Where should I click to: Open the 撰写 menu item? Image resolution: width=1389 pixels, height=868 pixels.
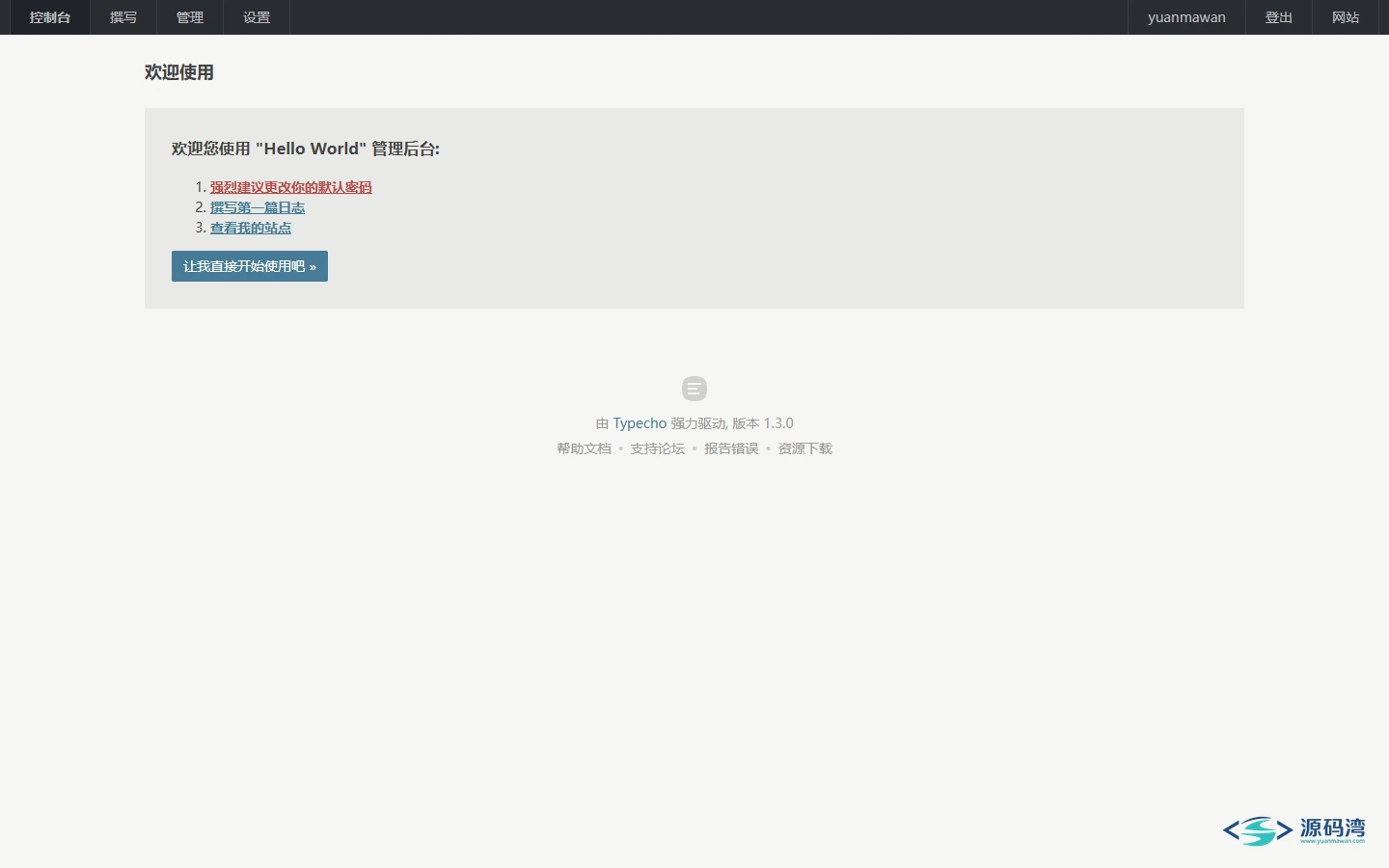[x=123, y=17]
